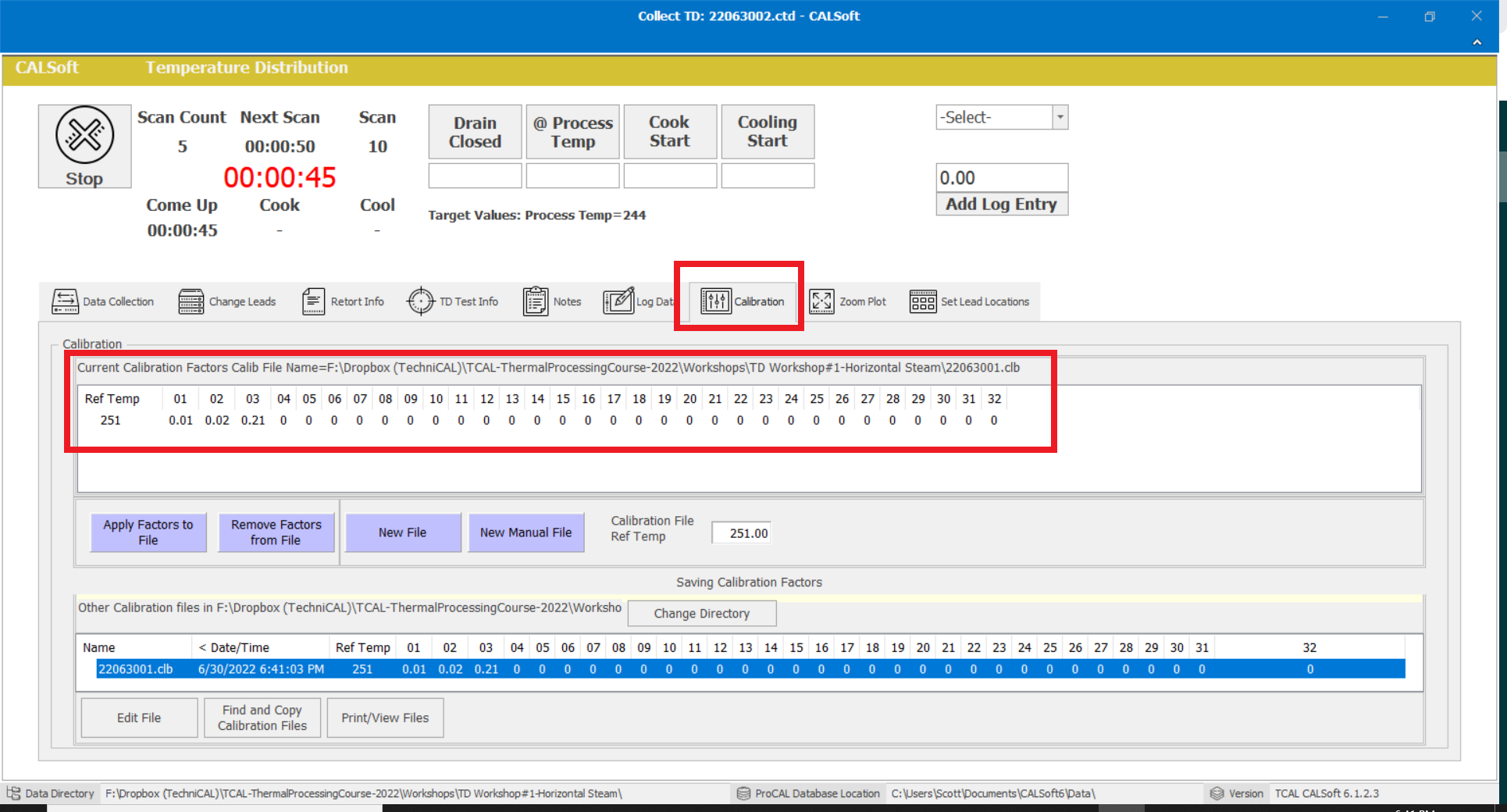Image resolution: width=1507 pixels, height=812 pixels.
Task: Click Apply Factors to File
Action: [x=148, y=532]
